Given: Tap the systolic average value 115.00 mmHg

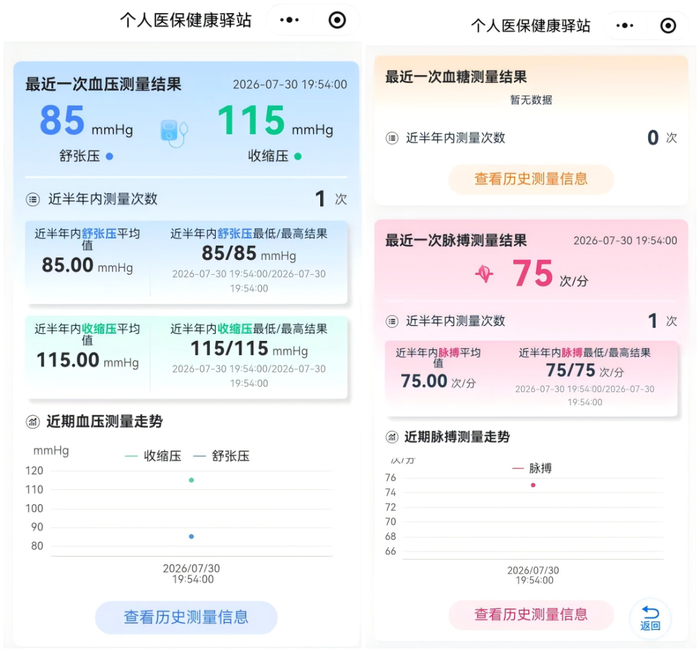Looking at the screenshot, I should 88,360.
